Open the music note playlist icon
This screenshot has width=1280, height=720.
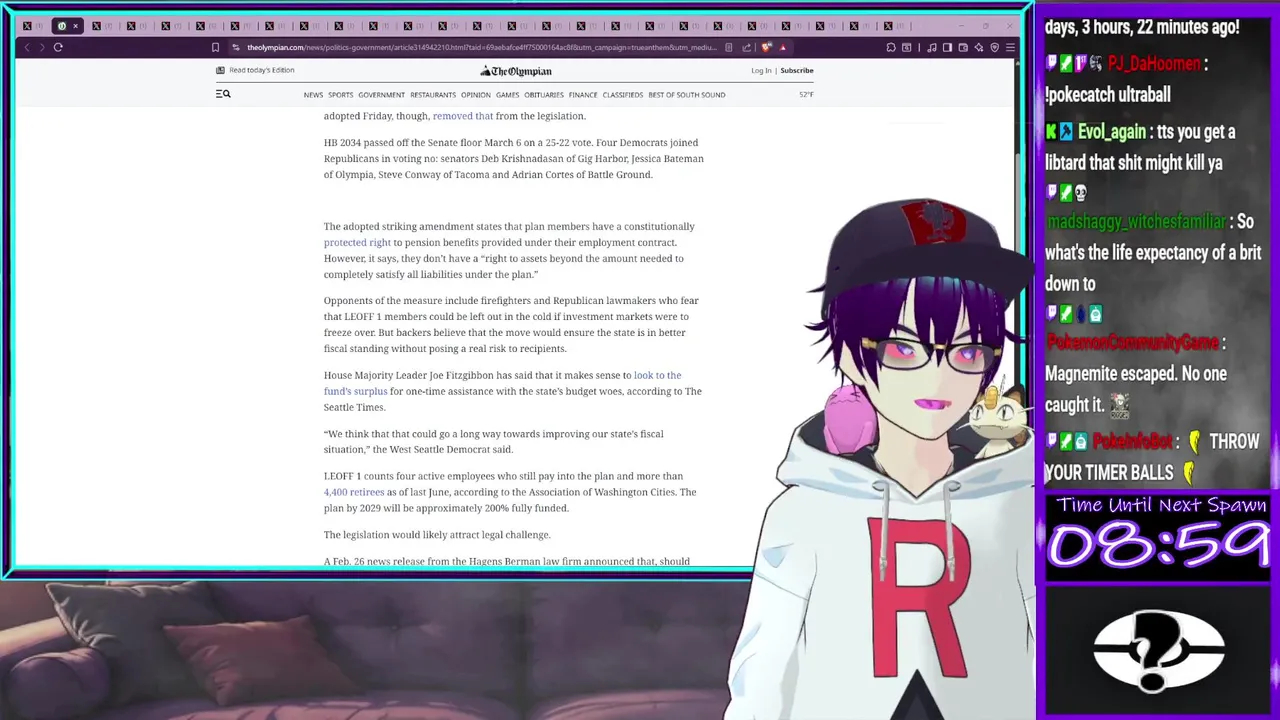pos(932,47)
